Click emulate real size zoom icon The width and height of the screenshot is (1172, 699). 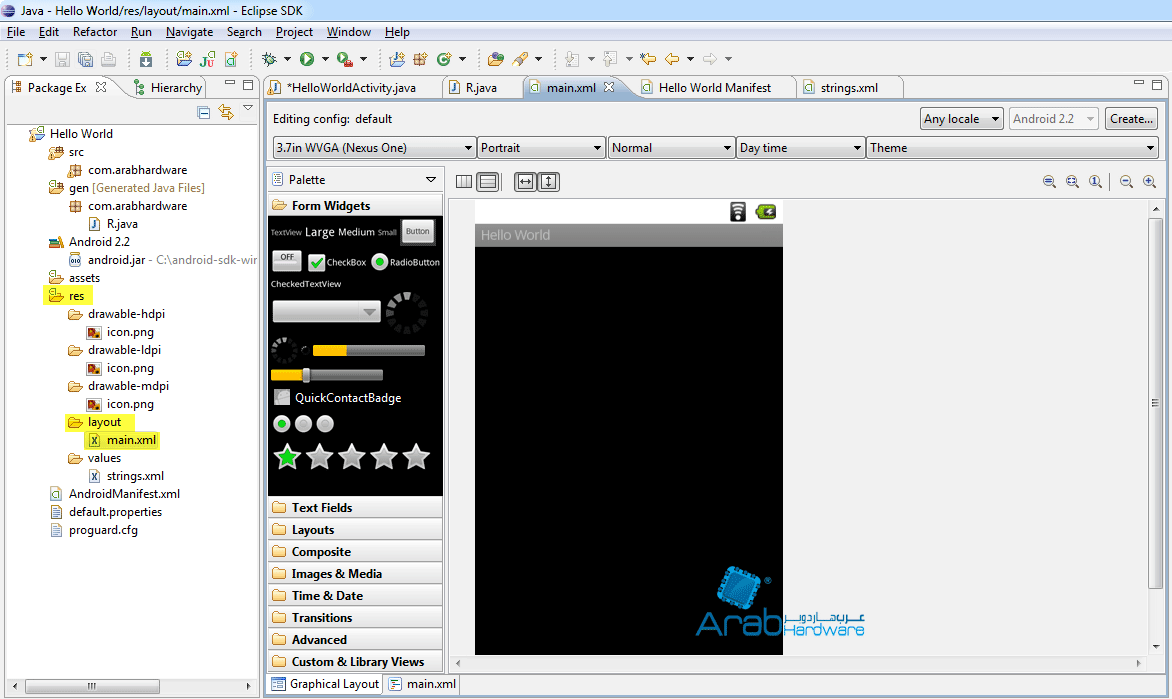(1049, 182)
